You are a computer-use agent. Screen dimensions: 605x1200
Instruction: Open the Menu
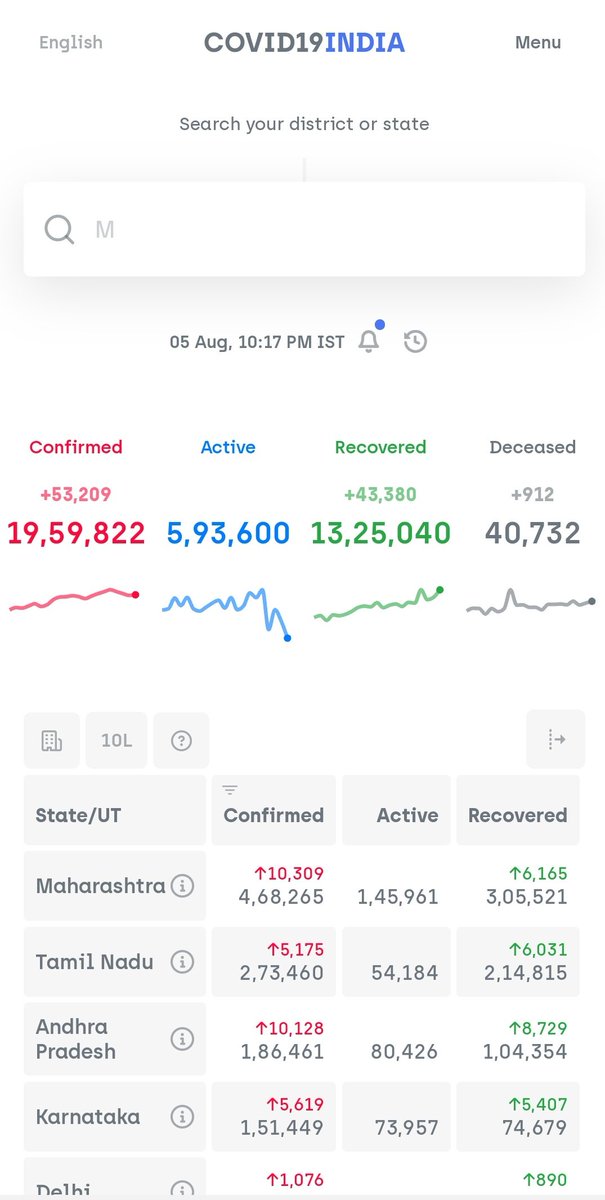point(538,43)
